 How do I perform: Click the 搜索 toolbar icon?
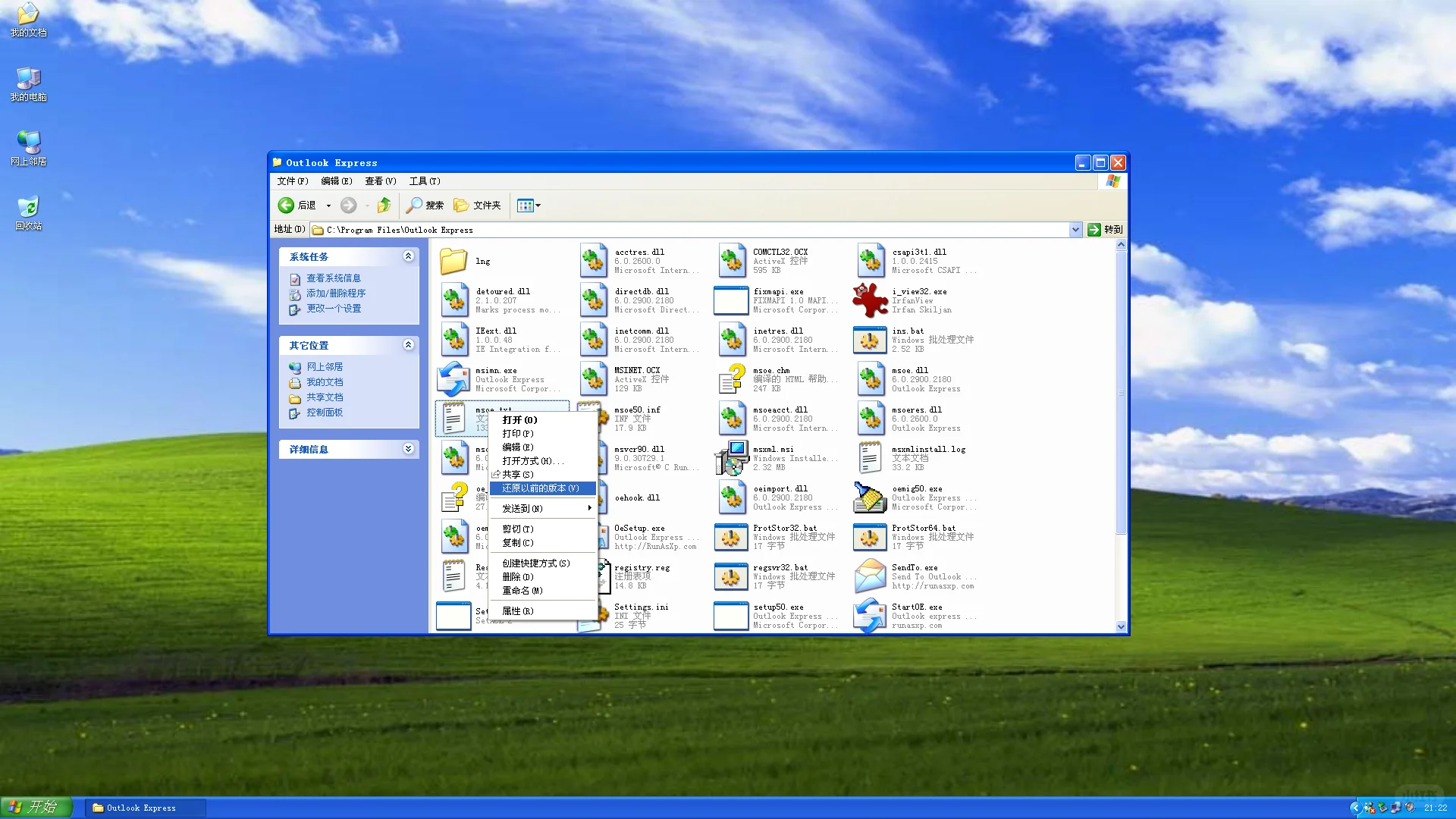[413, 205]
